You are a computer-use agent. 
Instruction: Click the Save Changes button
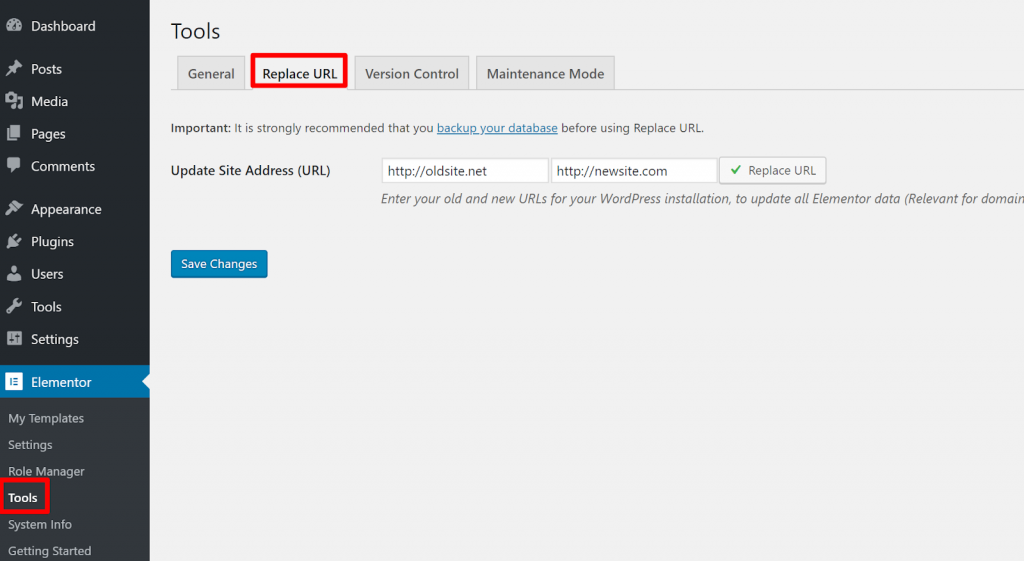coord(219,264)
